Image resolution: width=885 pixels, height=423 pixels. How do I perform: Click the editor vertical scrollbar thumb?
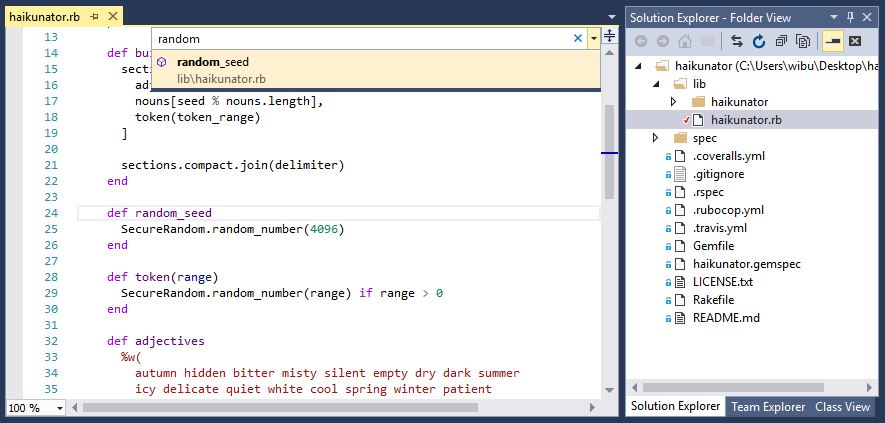610,151
